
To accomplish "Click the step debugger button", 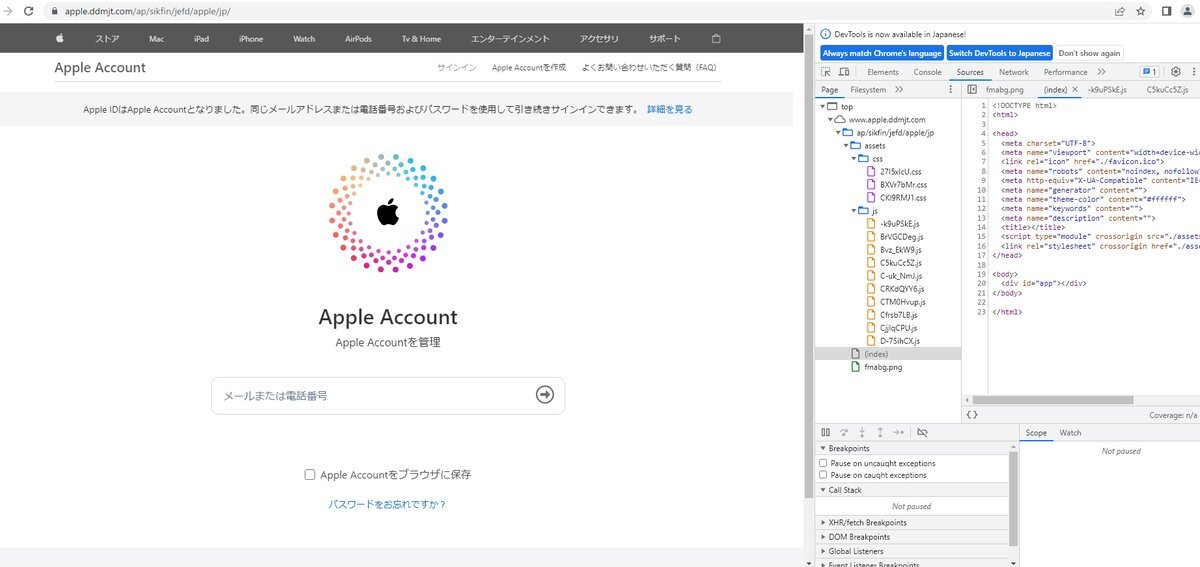I will point(899,433).
